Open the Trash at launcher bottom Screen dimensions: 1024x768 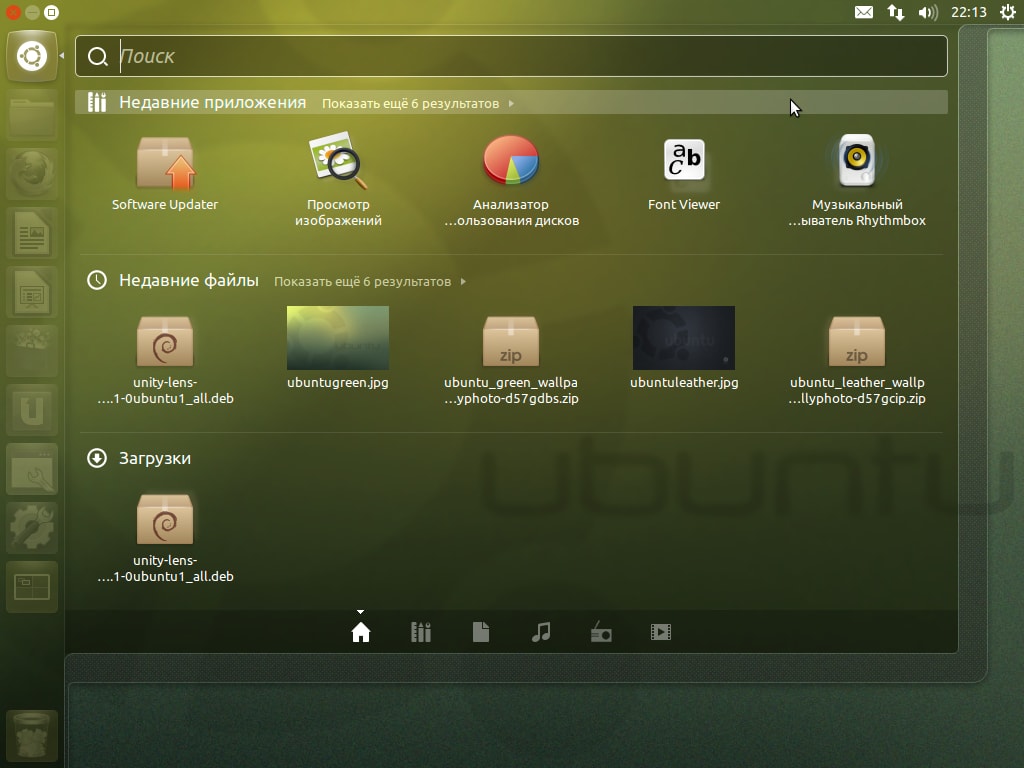32,735
